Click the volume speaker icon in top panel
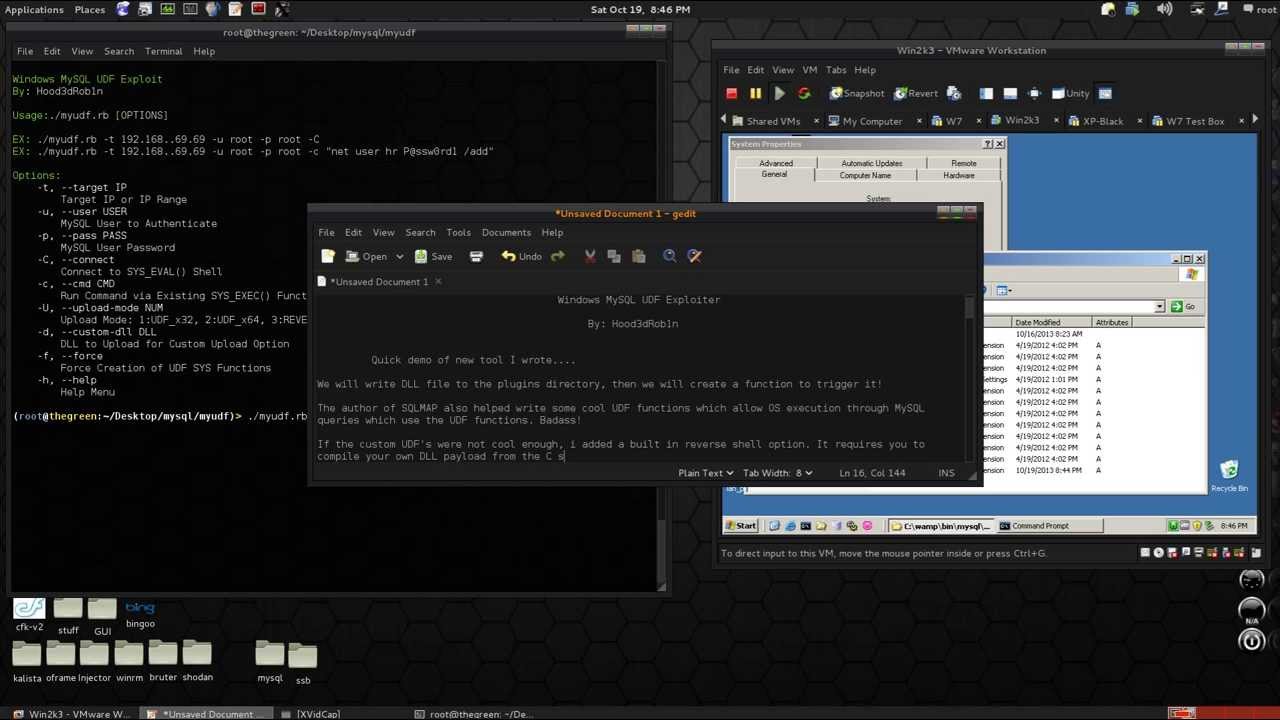The image size is (1280, 720). [1164, 9]
